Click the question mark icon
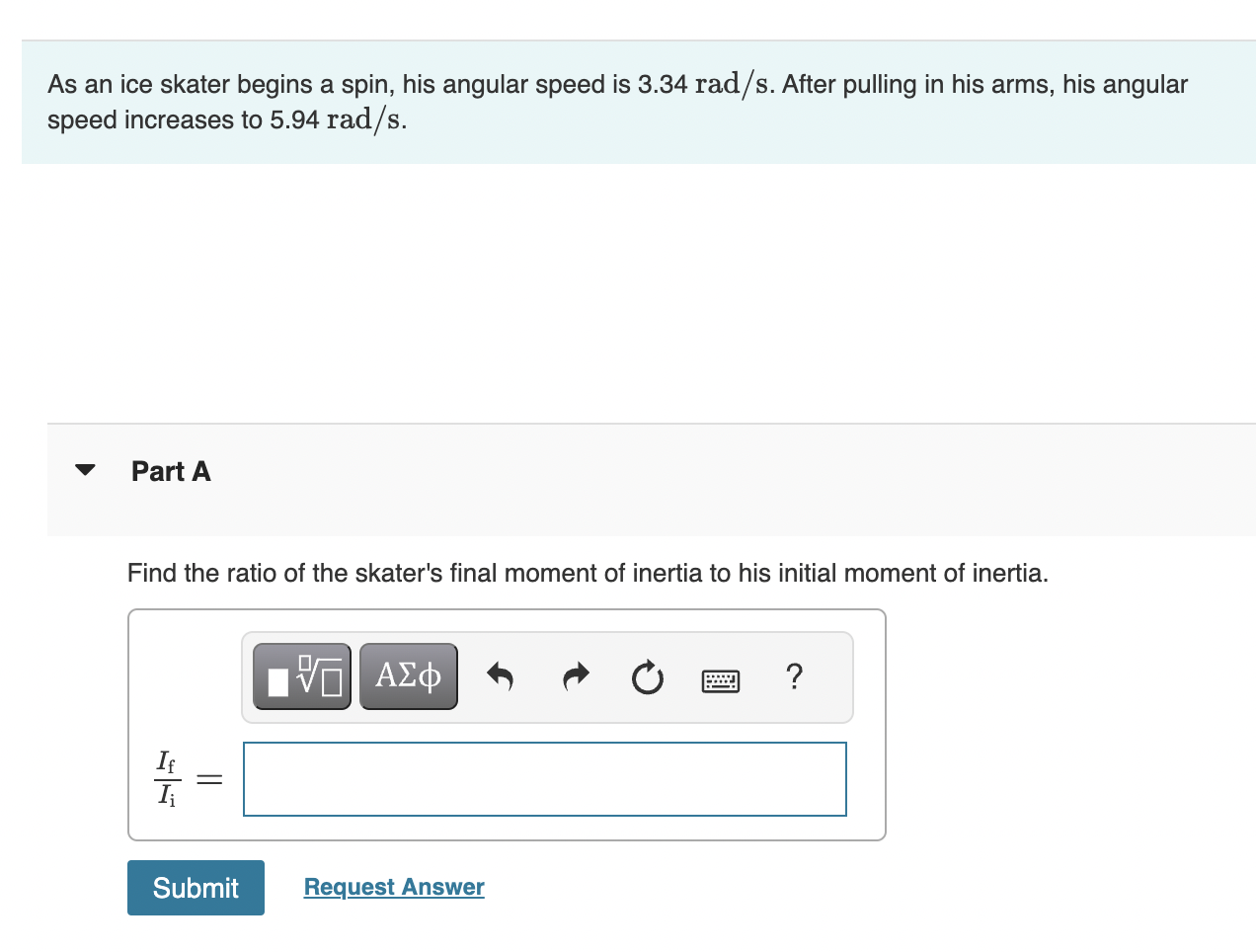This screenshot has width=1256, height=952. point(795,677)
